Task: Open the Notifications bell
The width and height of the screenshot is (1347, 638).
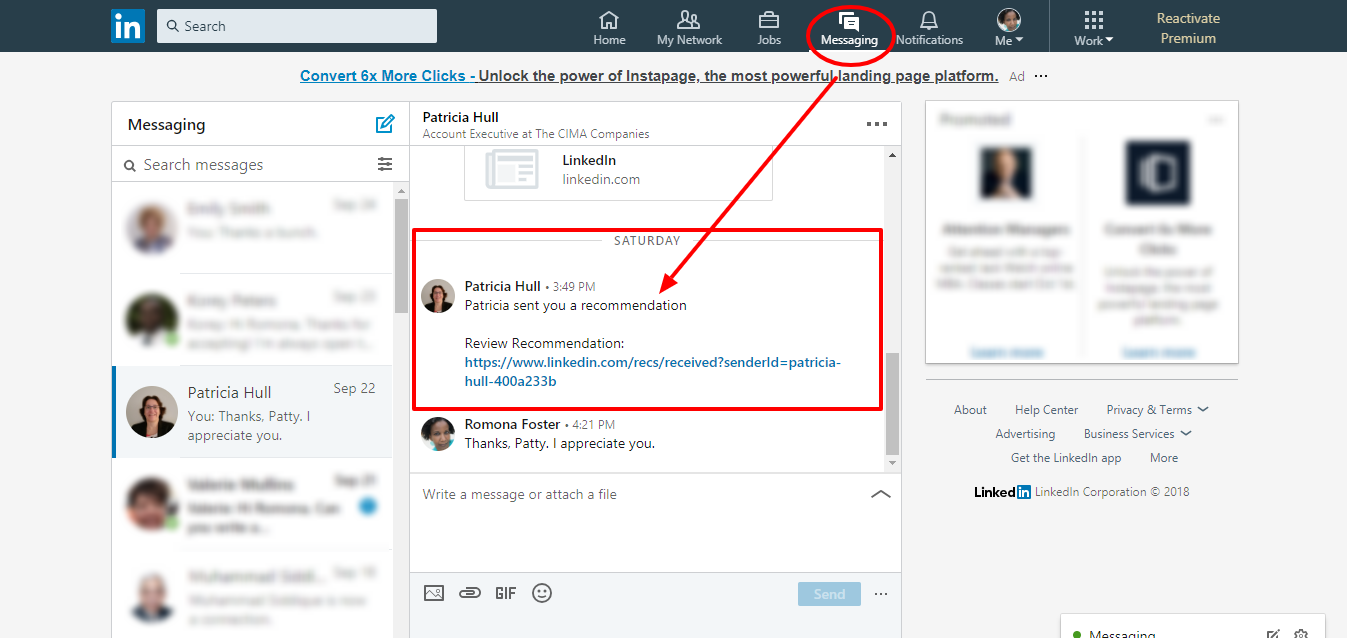Action: [929, 28]
